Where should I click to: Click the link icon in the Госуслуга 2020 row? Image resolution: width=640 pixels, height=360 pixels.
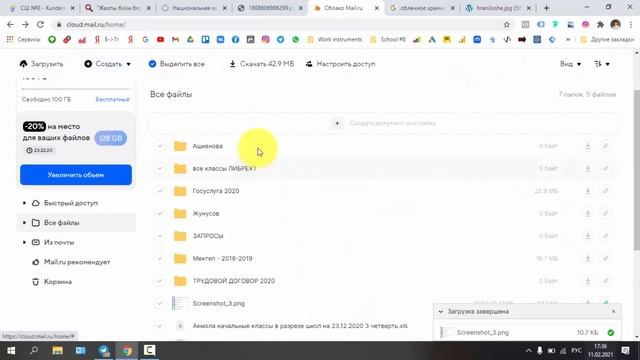coord(606,191)
